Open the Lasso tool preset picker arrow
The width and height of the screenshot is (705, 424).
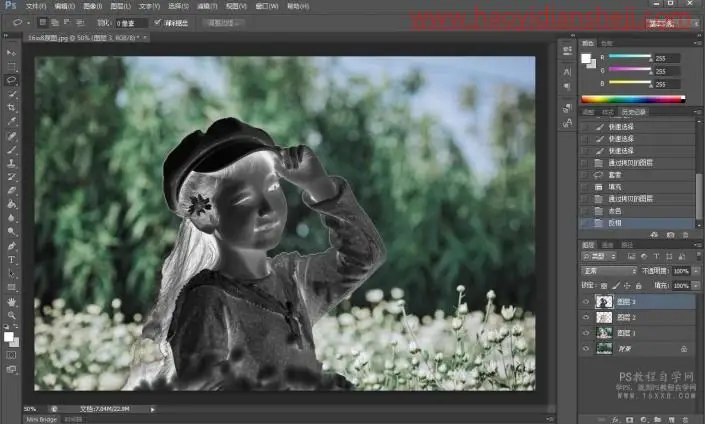(x=28, y=22)
